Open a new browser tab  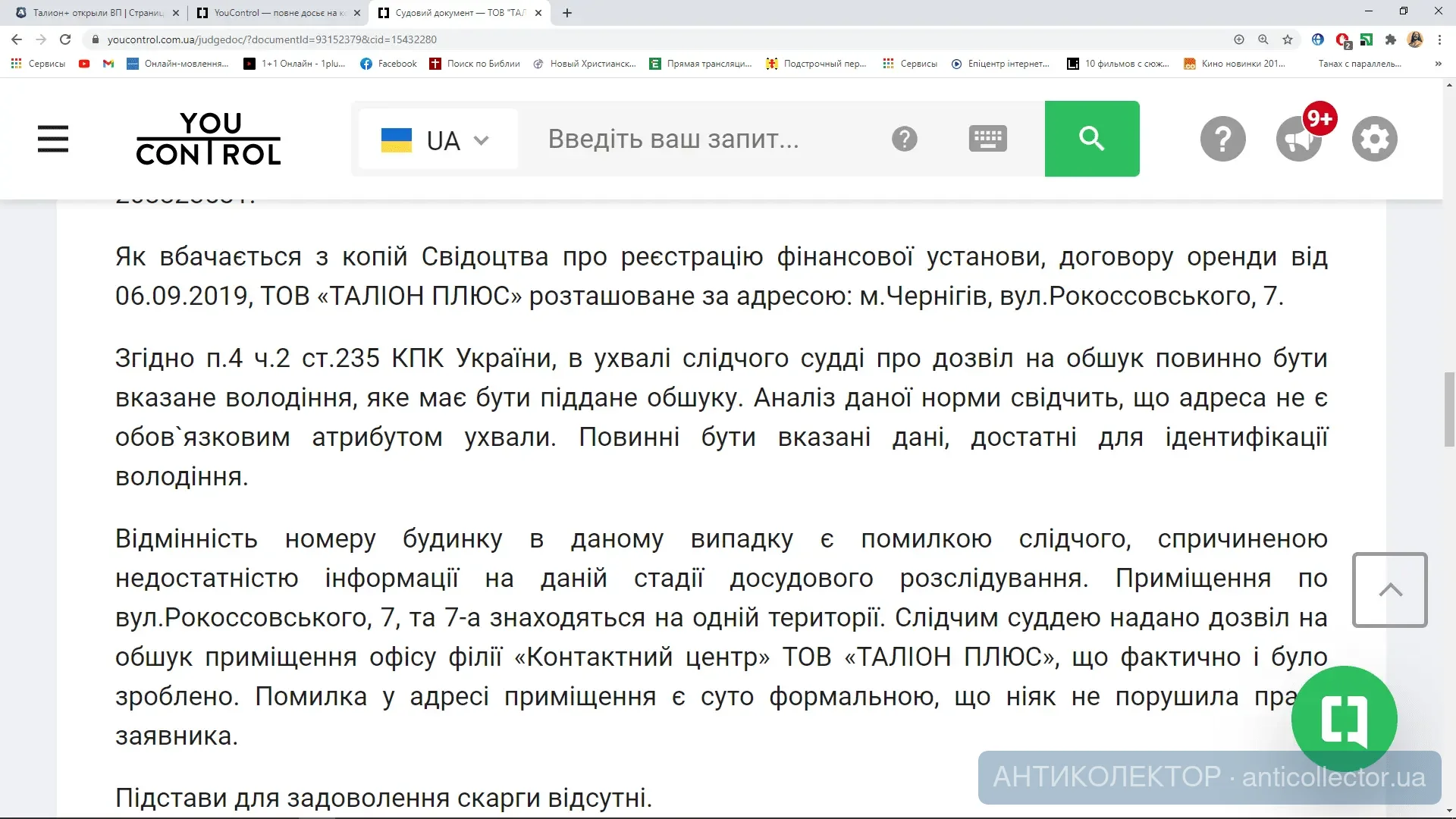[x=567, y=13]
